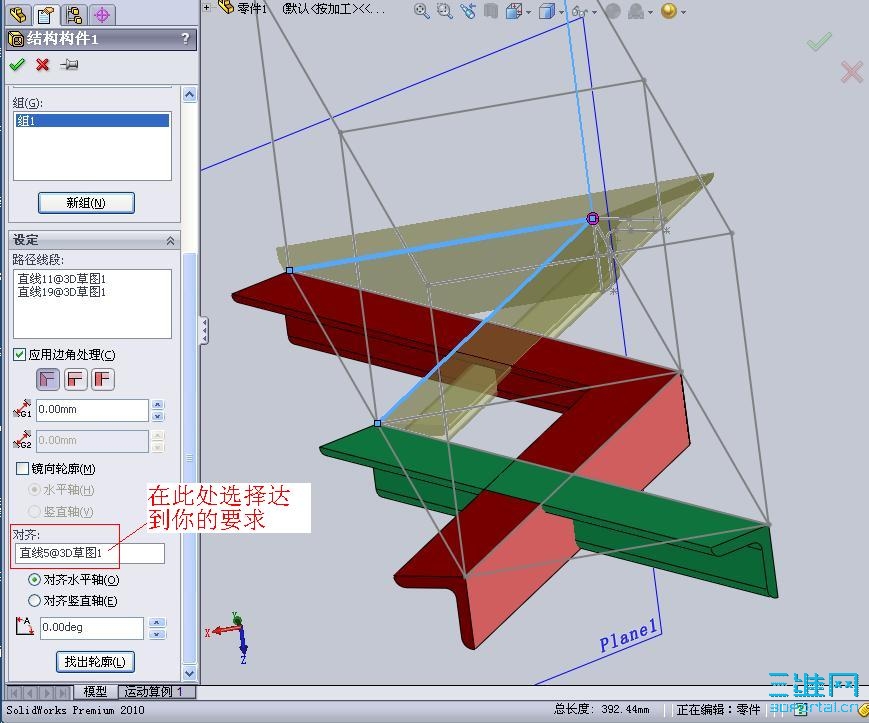Image resolution: width=869 pixels, height=723 pixels.
Task: Open the FeatureManager design tree tab
Action: (x=18, y=14)
